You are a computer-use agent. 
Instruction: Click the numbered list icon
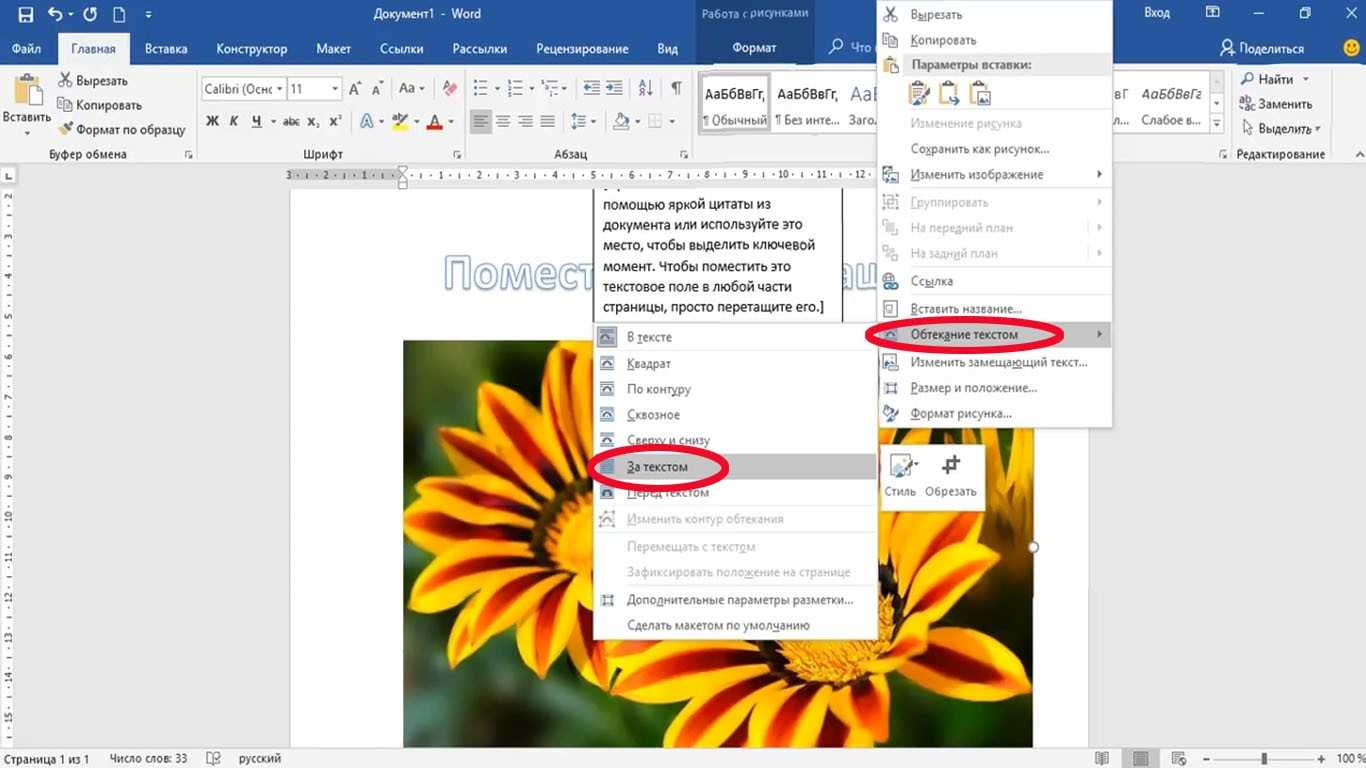pyautogui.click(x=514, y=89)
